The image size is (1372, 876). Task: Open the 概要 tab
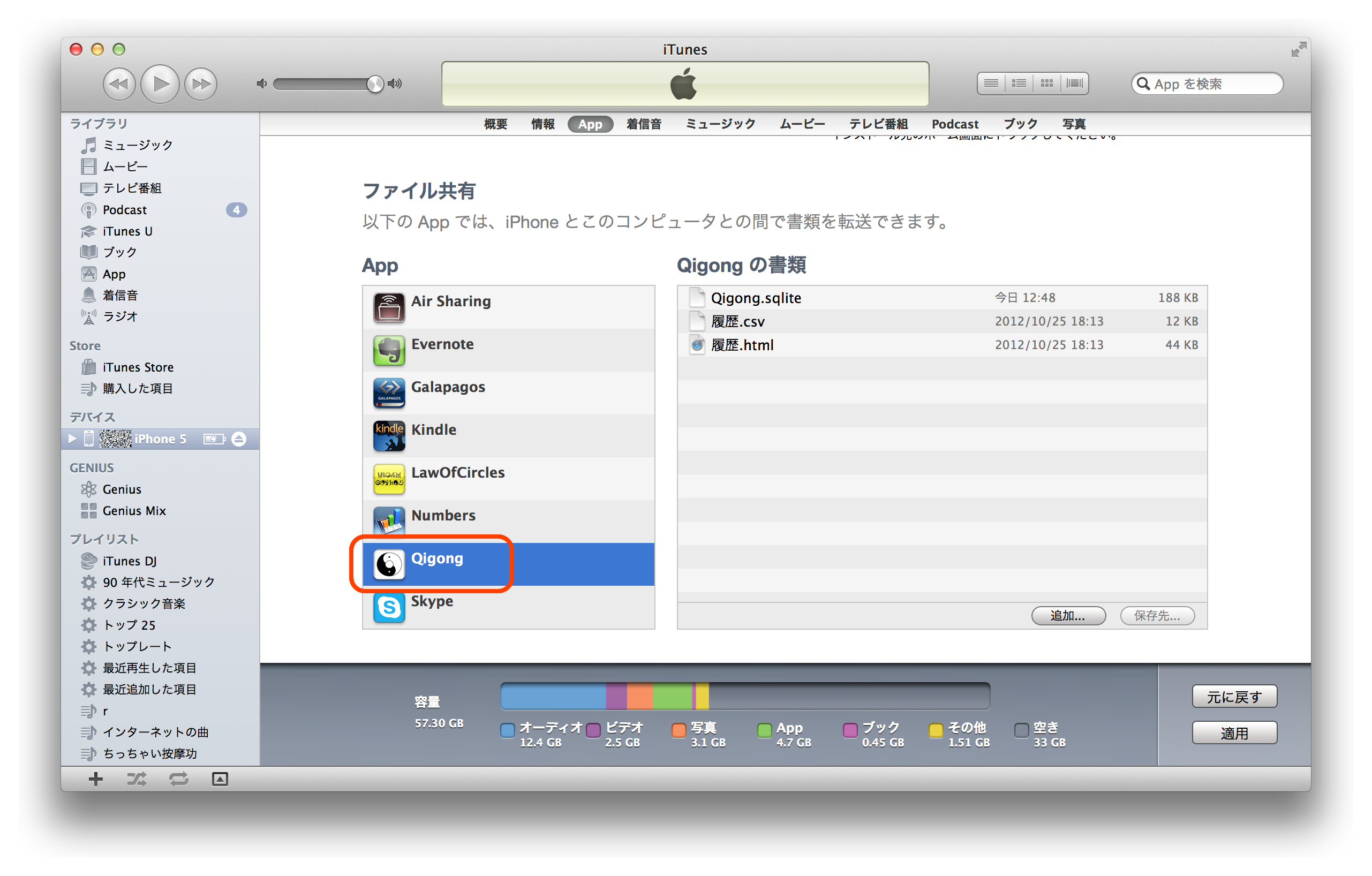(495, 124)
